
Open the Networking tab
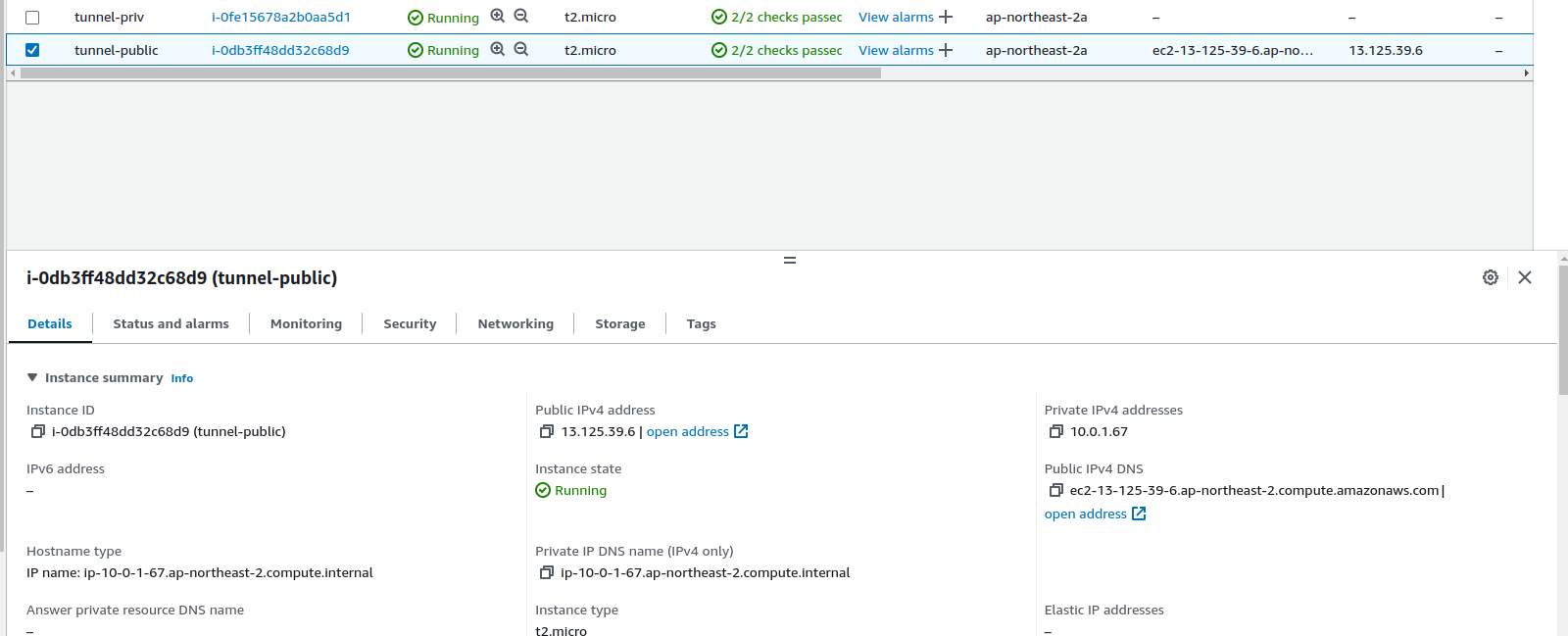pos(515,323)
